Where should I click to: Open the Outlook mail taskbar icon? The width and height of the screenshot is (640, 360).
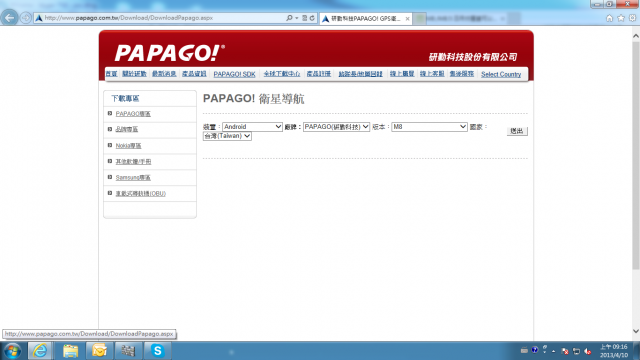pos(99,351)
